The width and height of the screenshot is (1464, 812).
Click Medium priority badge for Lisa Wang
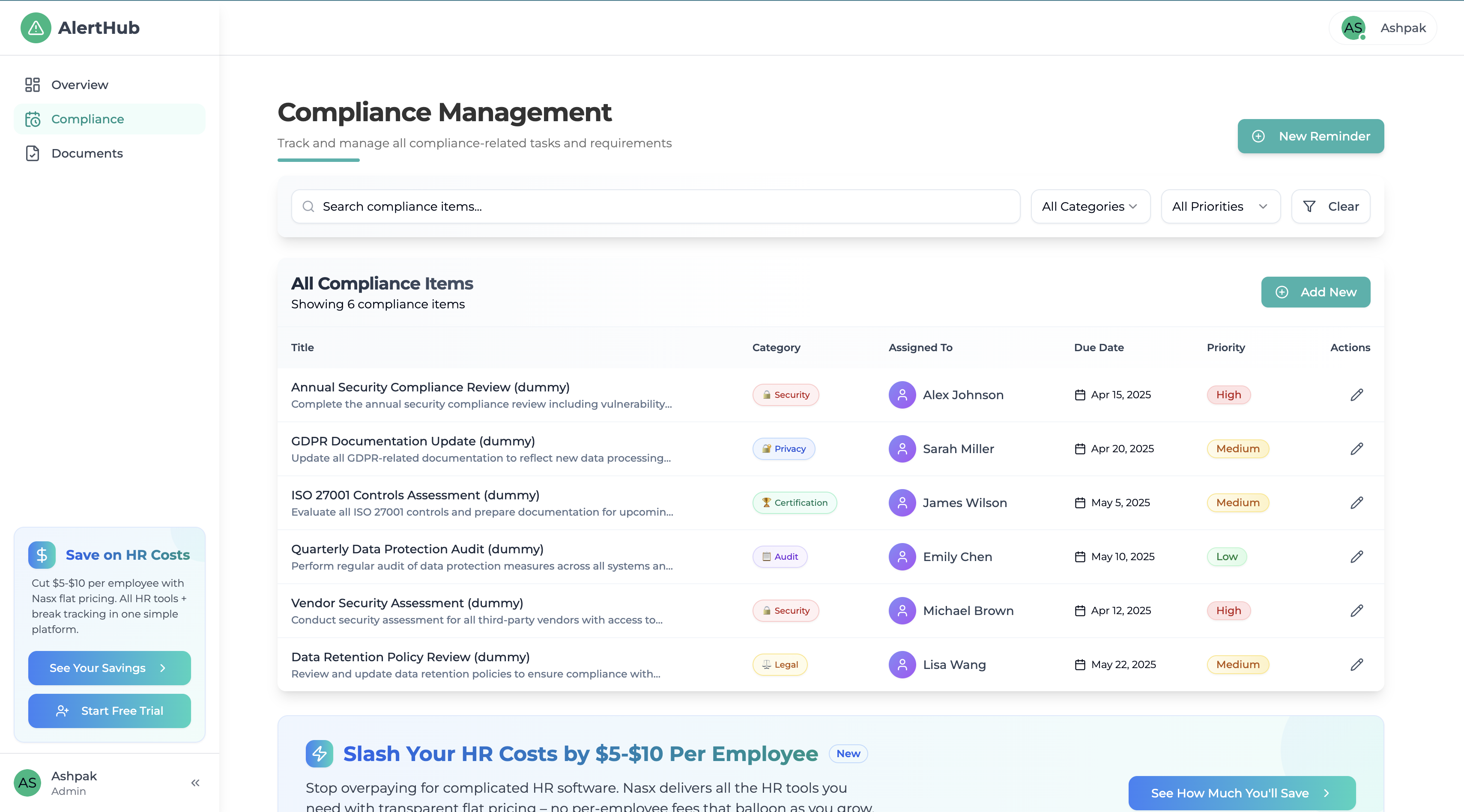click(x=1238, y=665)
